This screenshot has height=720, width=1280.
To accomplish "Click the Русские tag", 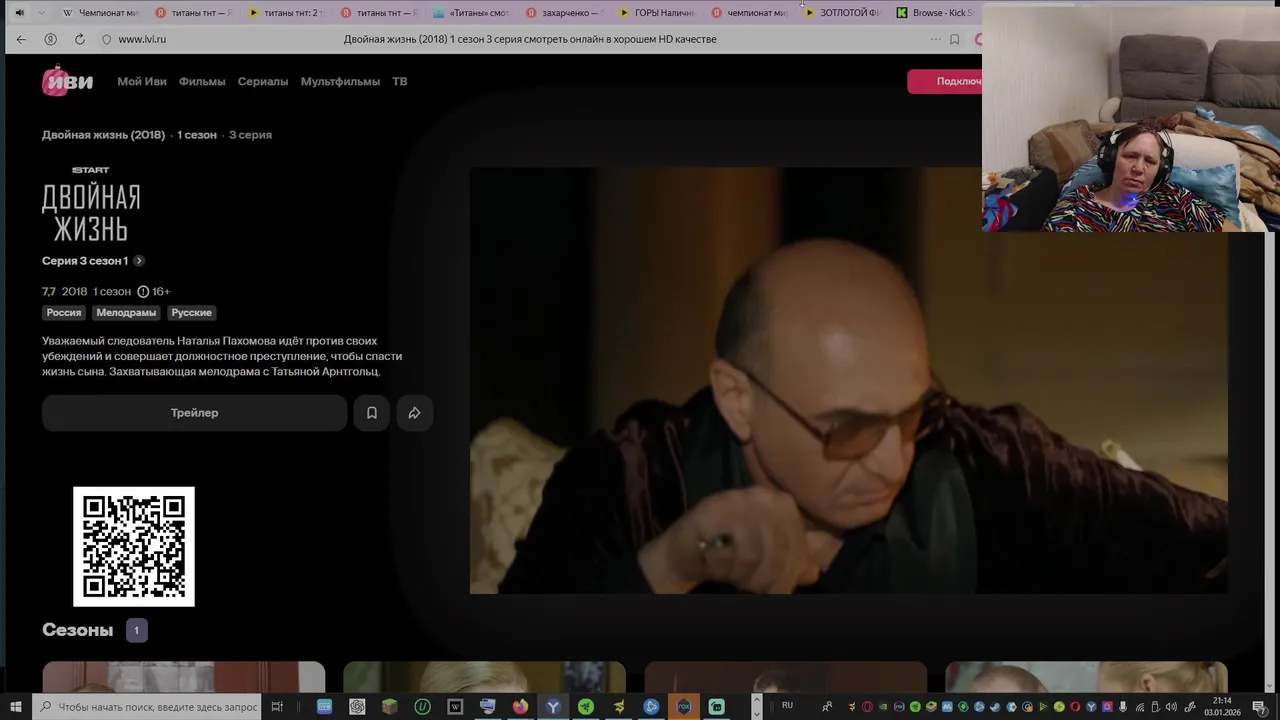I will [x=191, y=313].
